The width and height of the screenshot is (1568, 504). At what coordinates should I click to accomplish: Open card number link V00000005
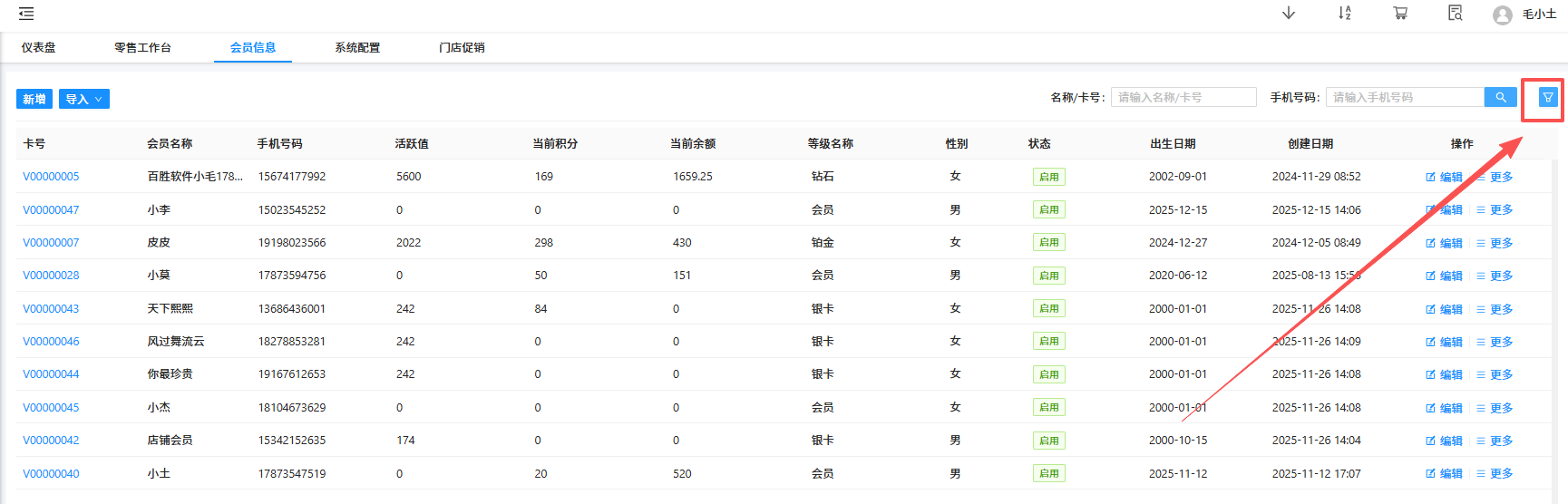[x=51, y=177]
